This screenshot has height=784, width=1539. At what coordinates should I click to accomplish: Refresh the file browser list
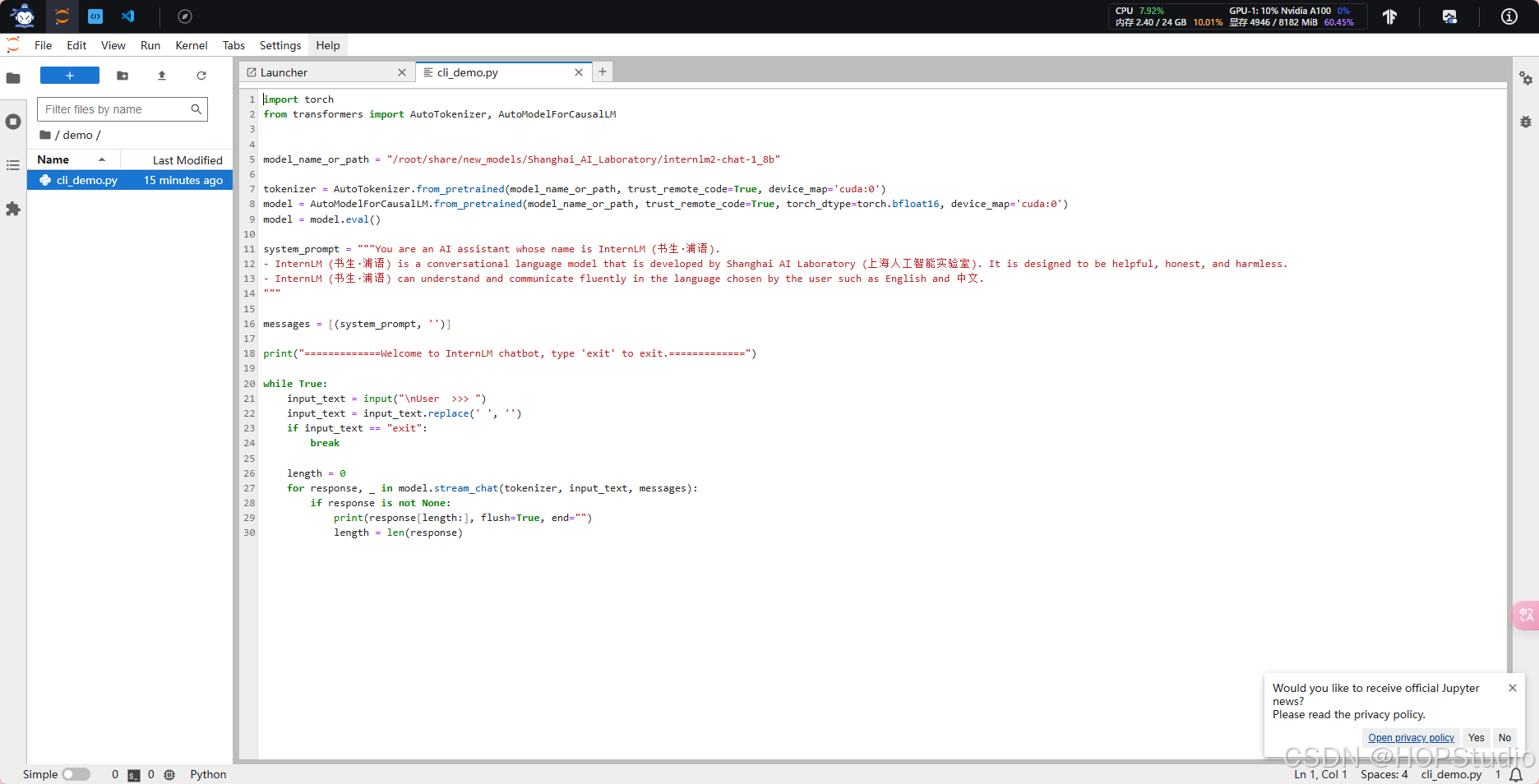(201, 76)
